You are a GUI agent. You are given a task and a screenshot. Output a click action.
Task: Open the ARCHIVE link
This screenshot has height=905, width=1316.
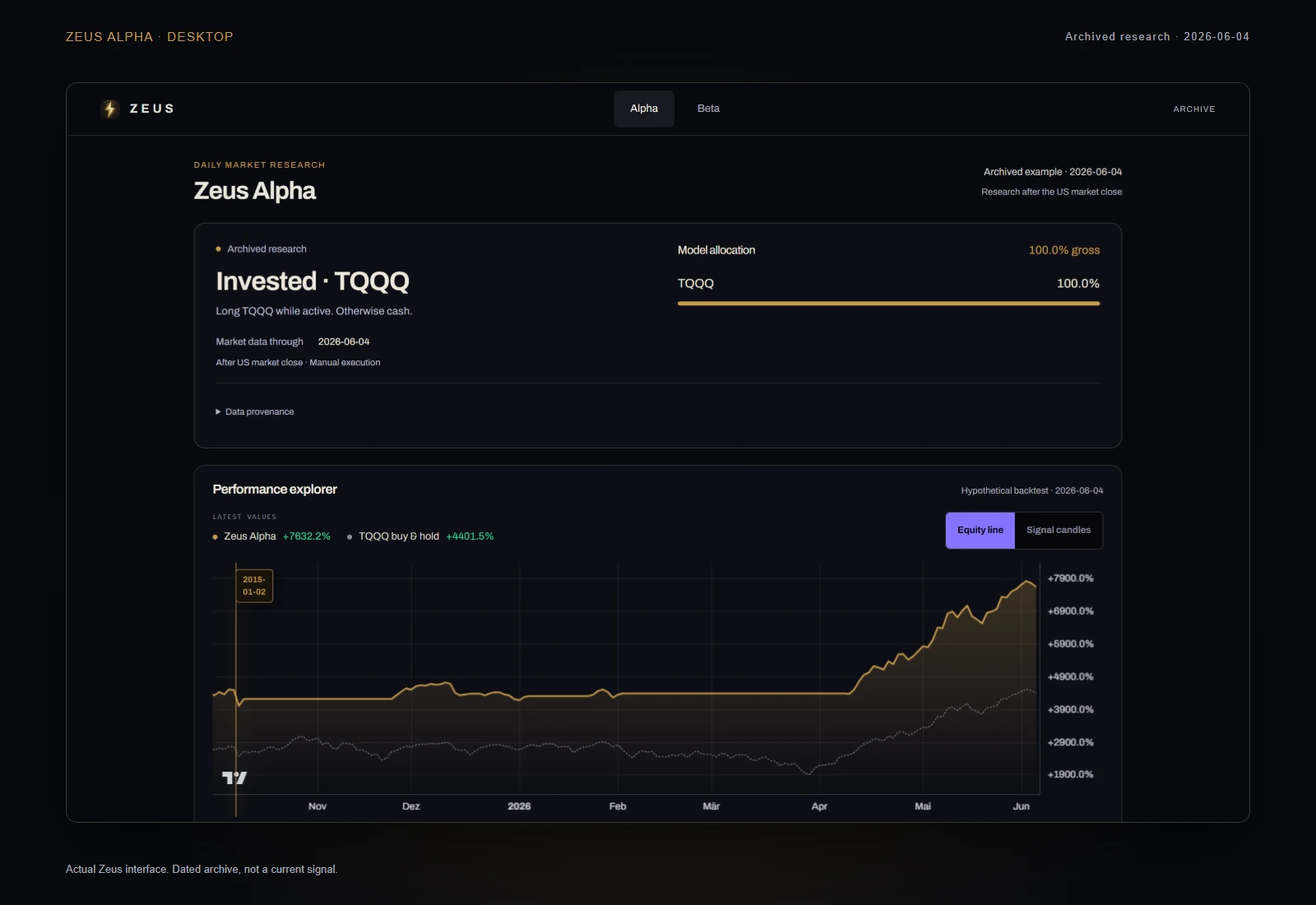coord(1193,109)
